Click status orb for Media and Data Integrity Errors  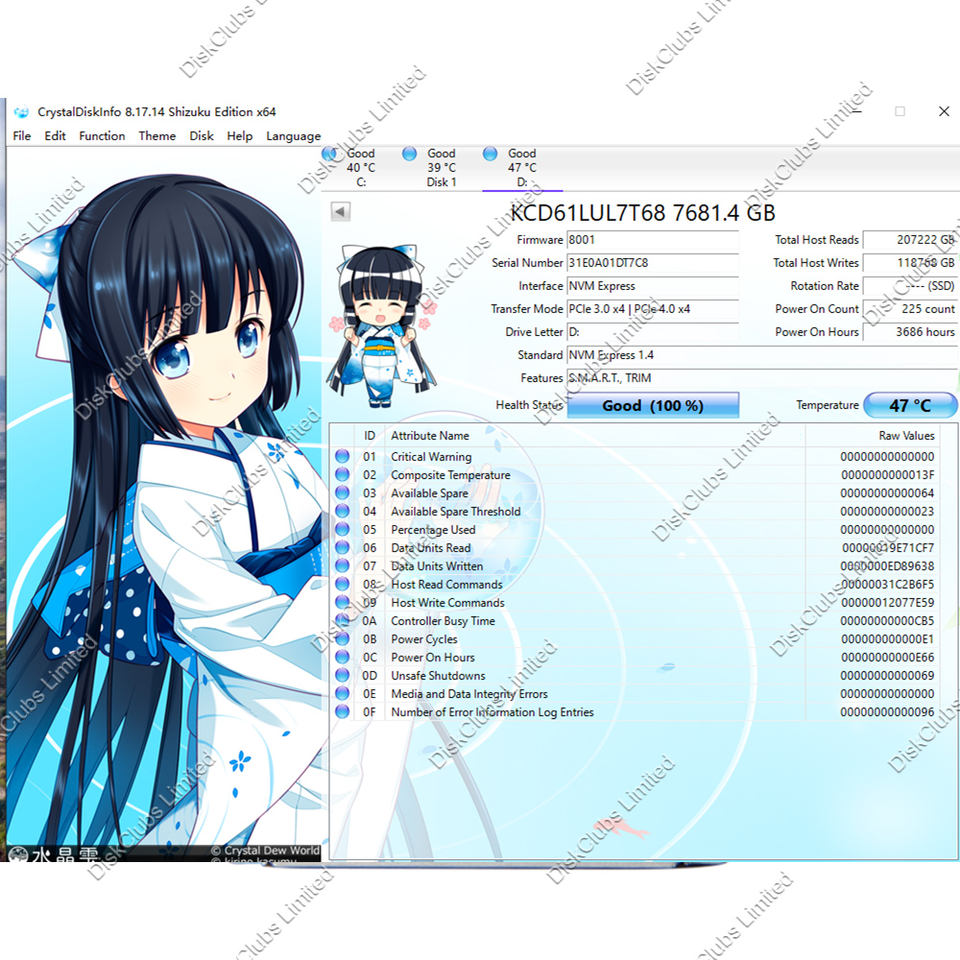(342, 694)
